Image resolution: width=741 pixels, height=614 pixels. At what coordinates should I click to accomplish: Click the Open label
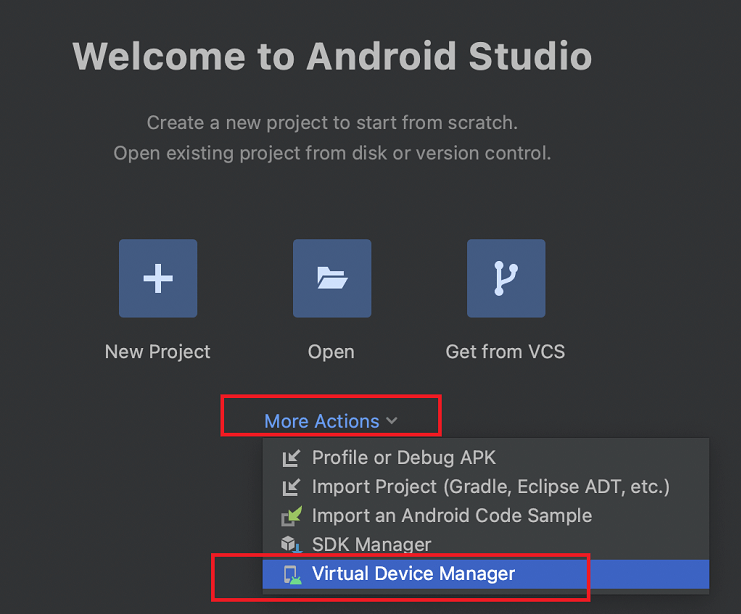pos(331,352)
